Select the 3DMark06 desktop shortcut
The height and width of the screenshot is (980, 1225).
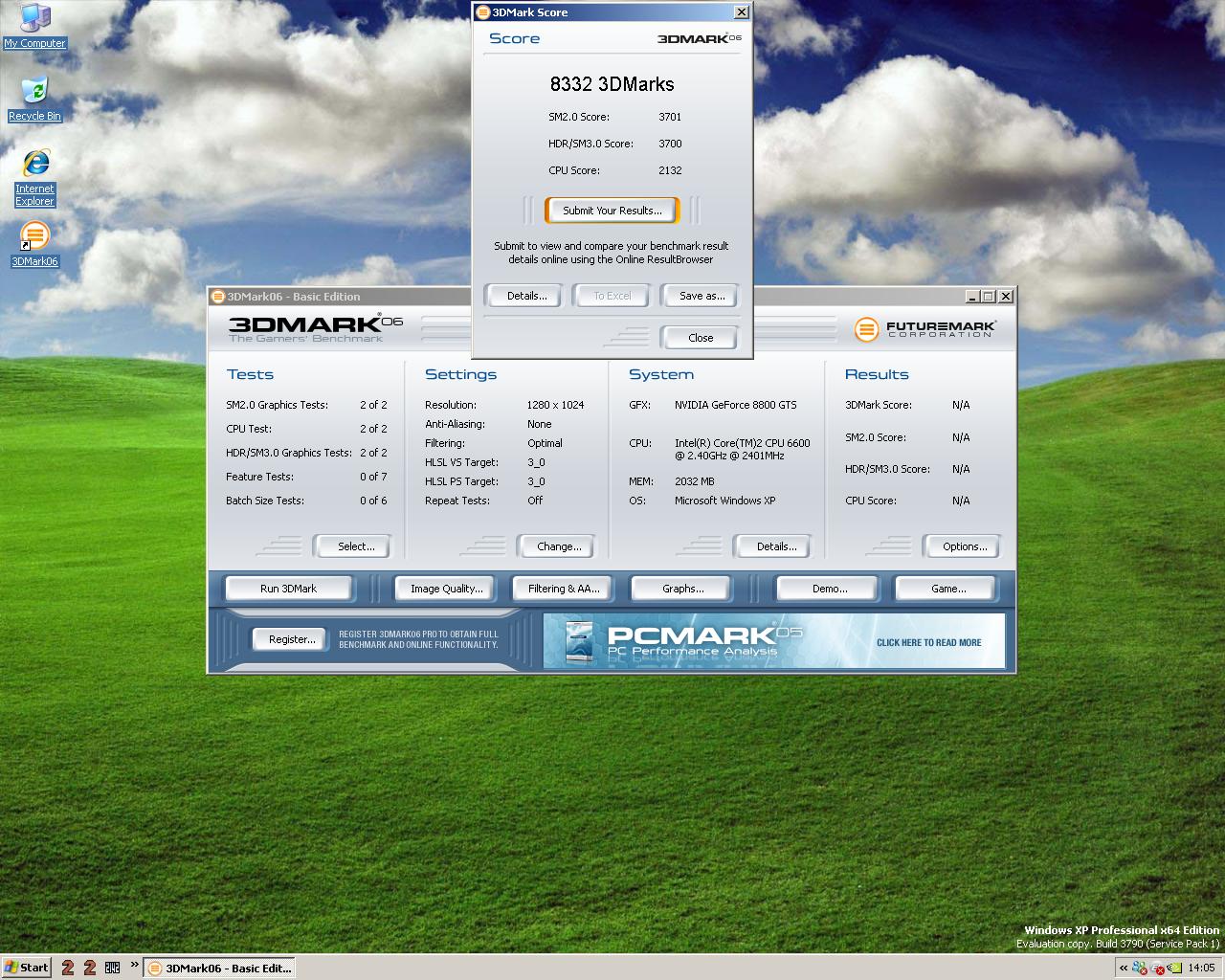tap(34, 244)
